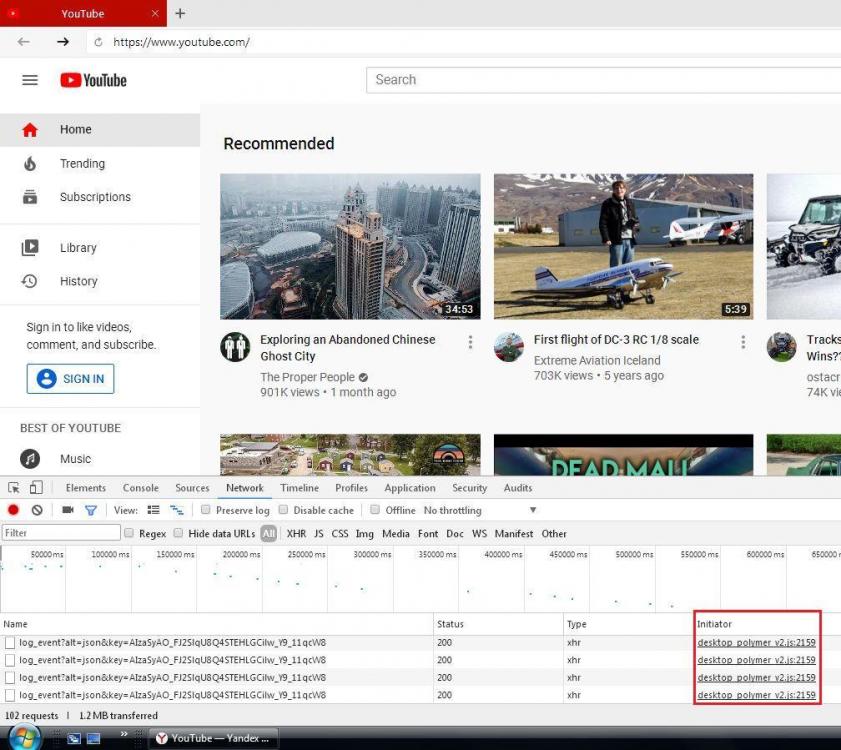Screen dimensions: 841x750
Task: Open the DC-3 RC plane video thumbnail
Action: [x=623, y=246]
